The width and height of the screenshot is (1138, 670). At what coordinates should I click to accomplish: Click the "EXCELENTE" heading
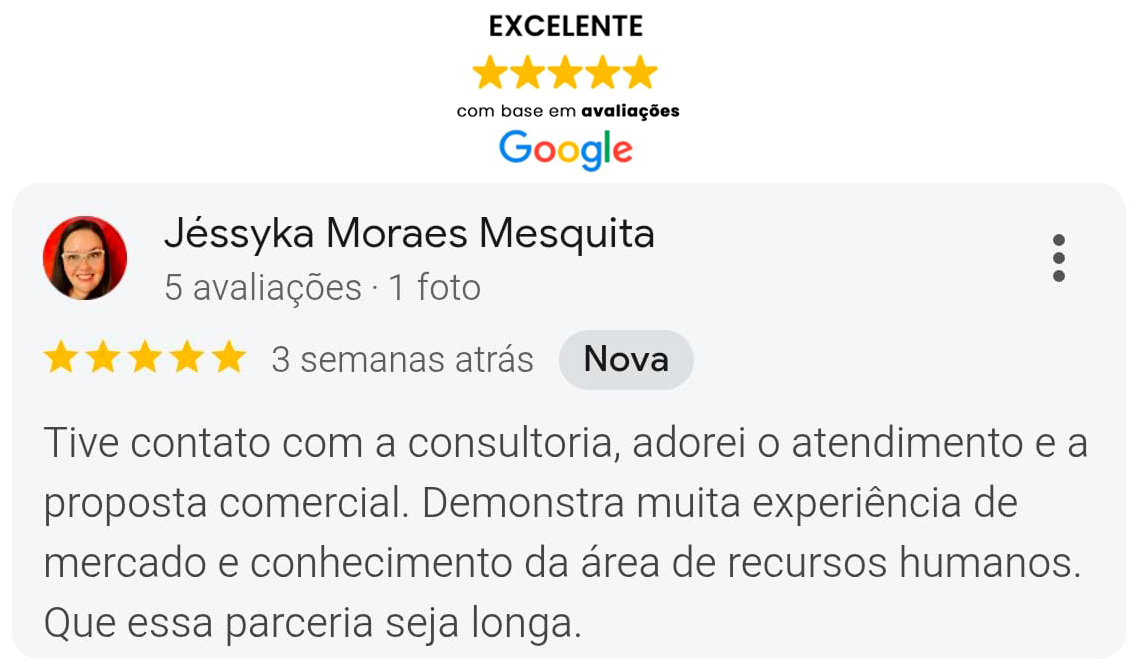[x=565, y=26]
